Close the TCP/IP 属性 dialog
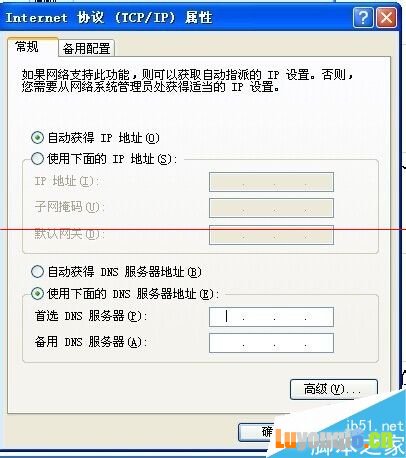This screenshot has width=406, height=458. point(387,17)
